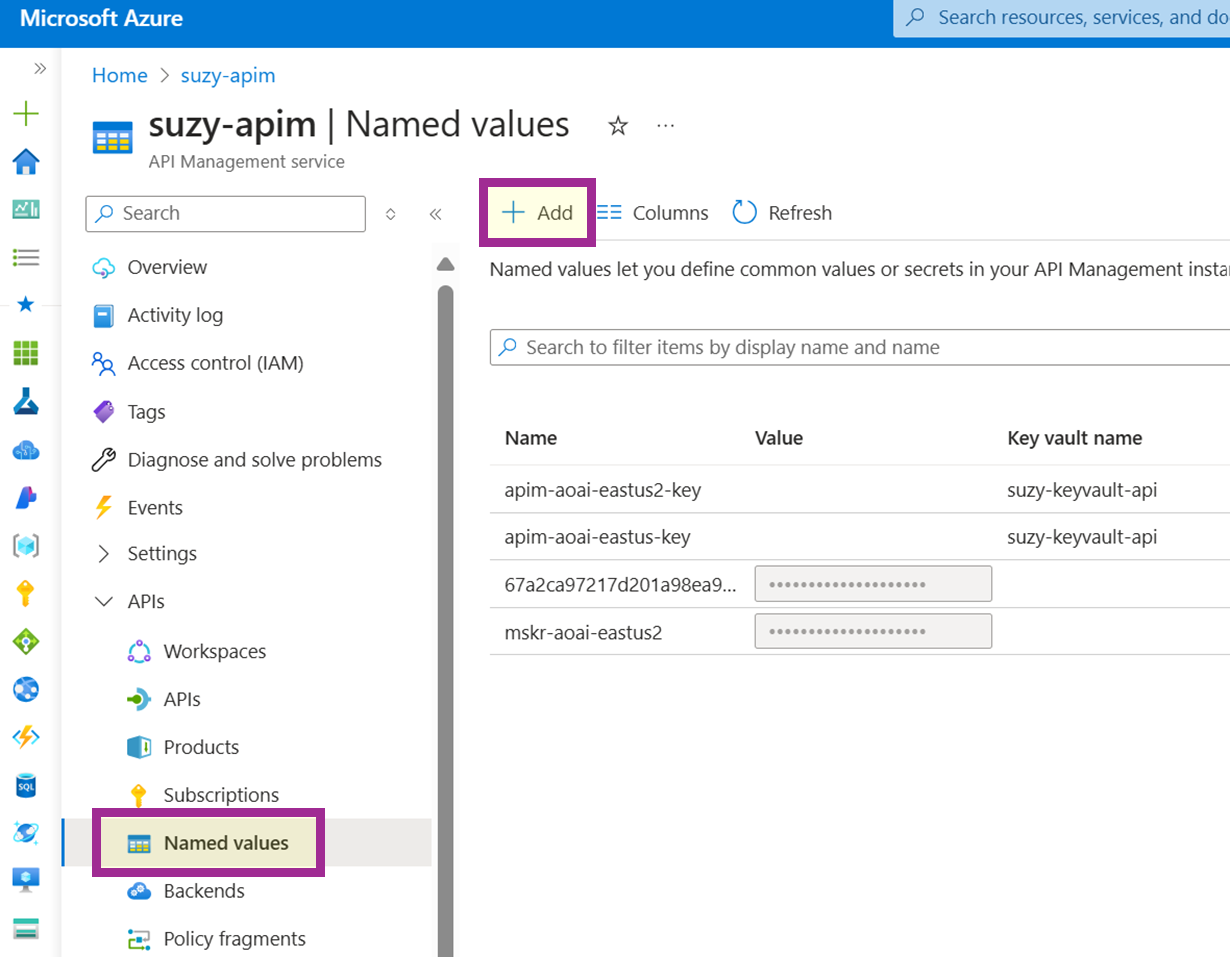Collapse the APIs menu group

click(104, 602)
